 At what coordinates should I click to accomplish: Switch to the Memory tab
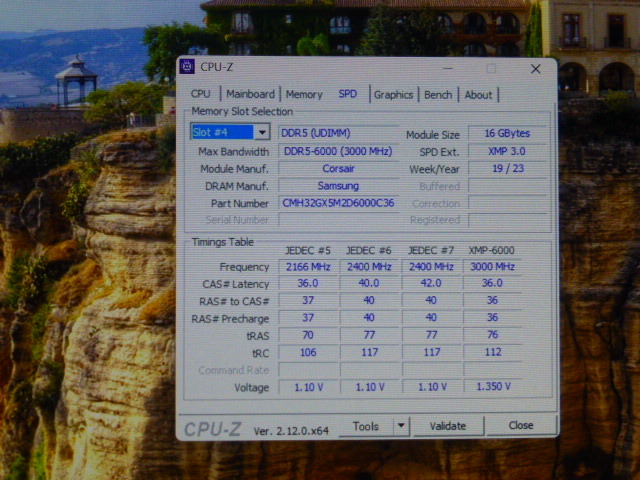tap(304, 94)
